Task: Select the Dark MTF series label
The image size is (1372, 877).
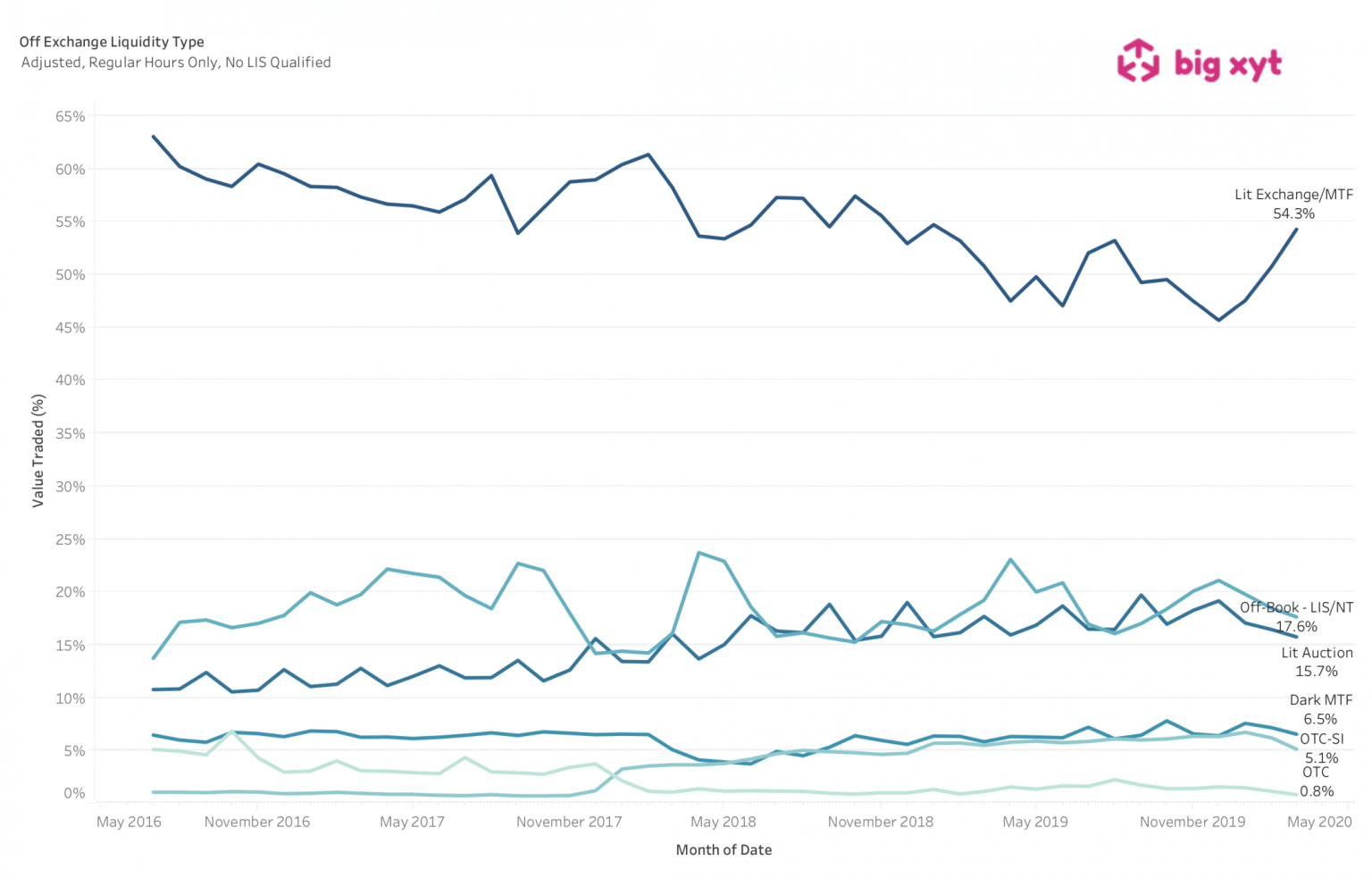Action: pyautogui.click(x=1320, y=700)
